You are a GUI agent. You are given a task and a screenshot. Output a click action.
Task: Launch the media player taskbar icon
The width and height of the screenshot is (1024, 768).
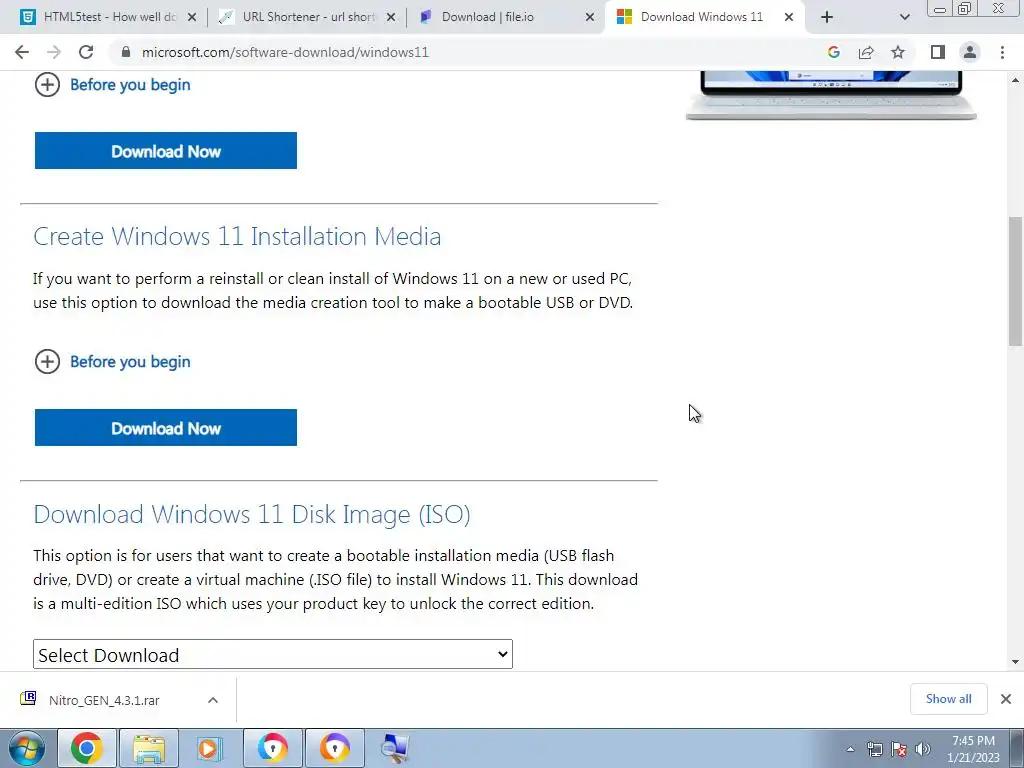pyautogui.click(x=210, y=748)
